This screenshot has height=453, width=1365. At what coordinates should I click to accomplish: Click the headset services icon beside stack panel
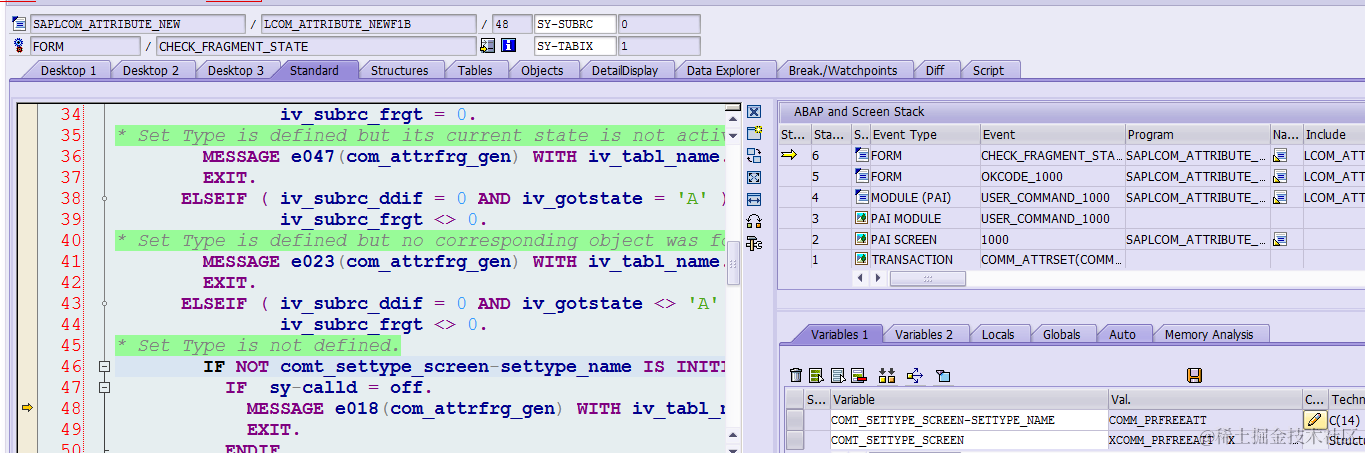[754, 221]
